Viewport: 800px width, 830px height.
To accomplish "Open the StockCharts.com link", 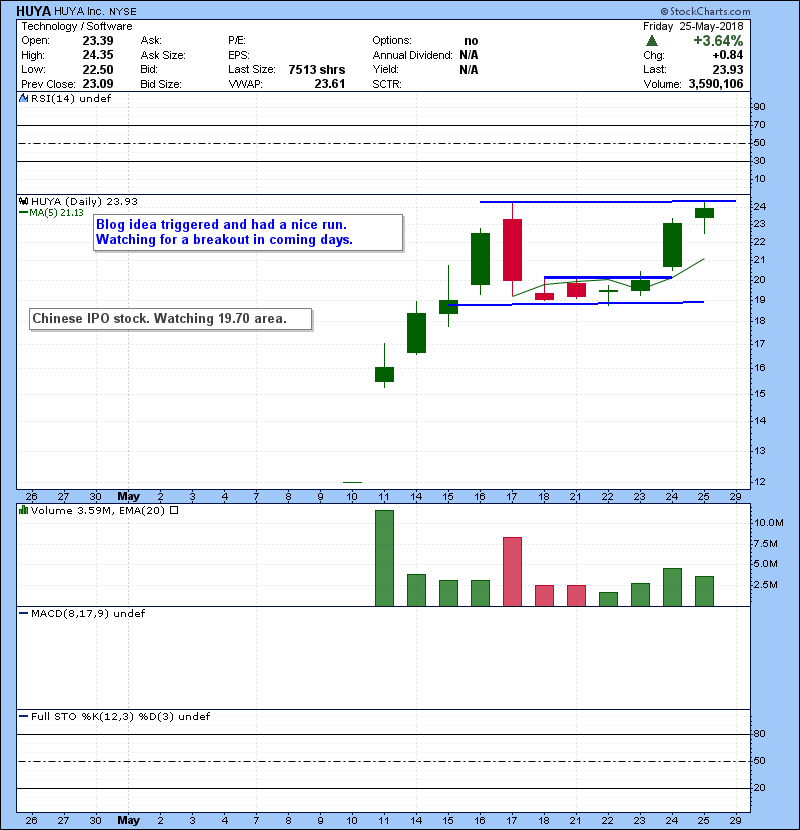I will point(705,11).
